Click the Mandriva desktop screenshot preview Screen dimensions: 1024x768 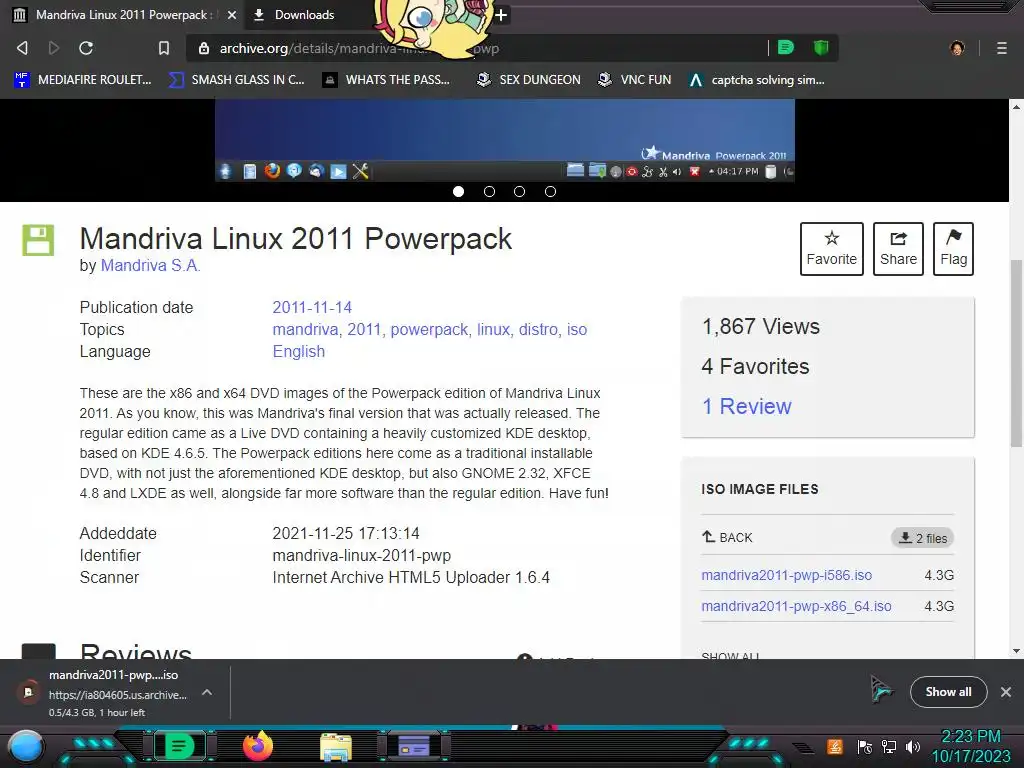[x=505, y=140]
